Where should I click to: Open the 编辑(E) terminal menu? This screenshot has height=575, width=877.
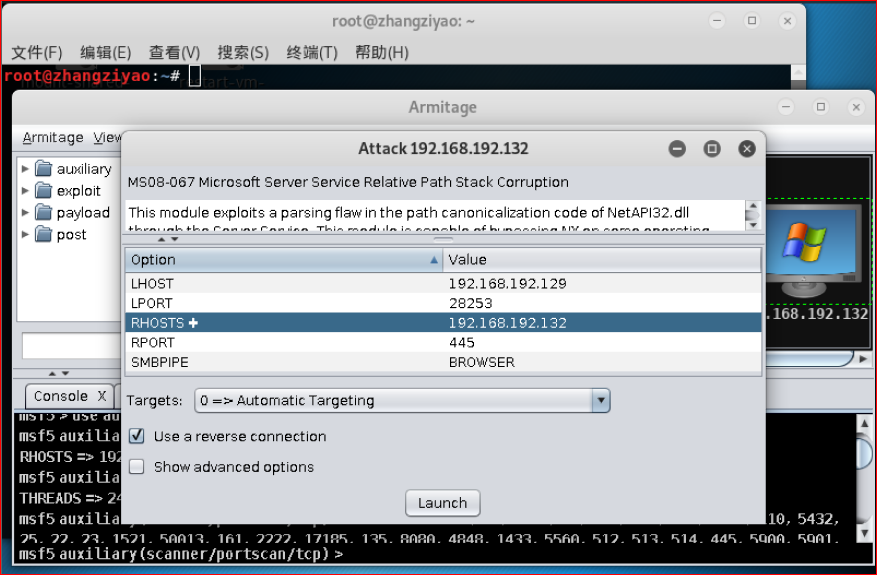106,53
